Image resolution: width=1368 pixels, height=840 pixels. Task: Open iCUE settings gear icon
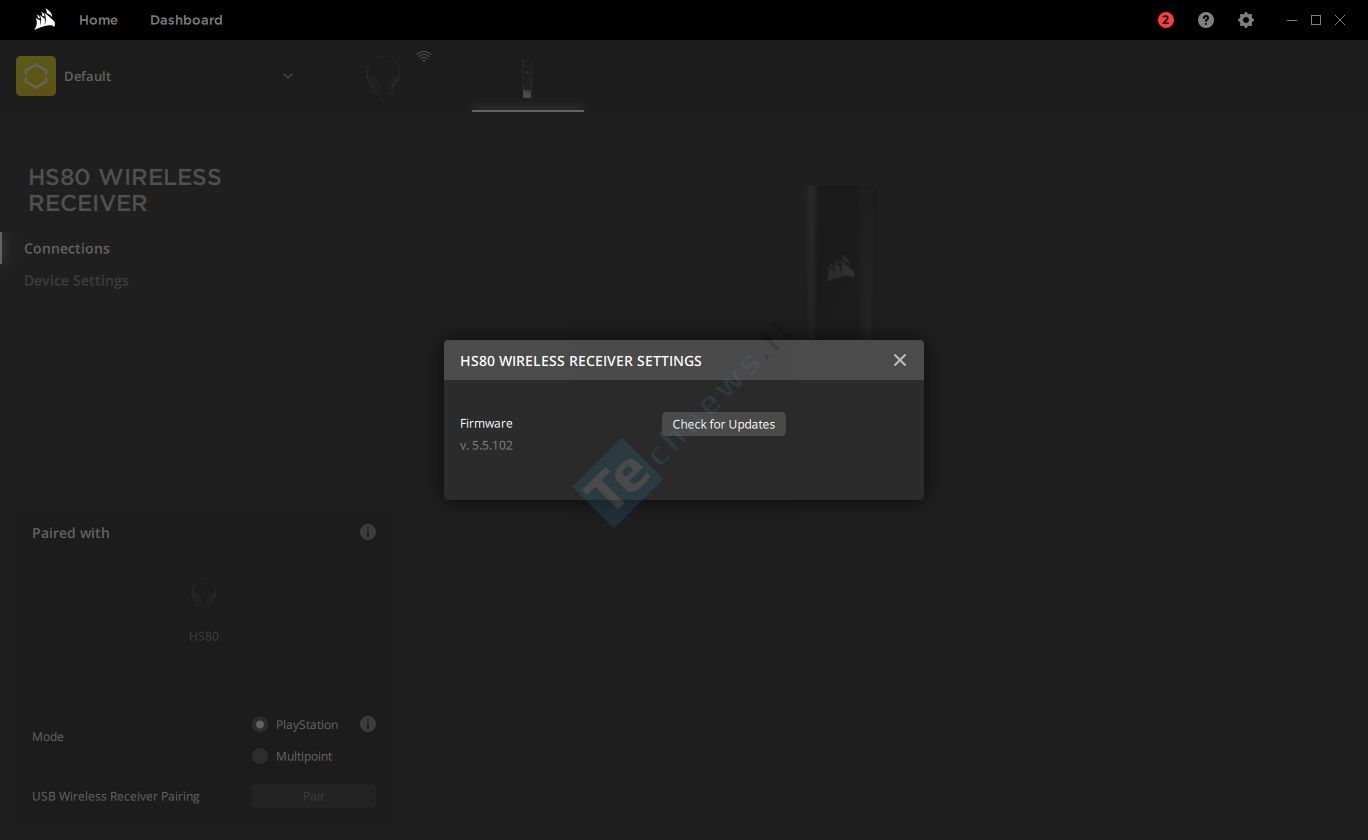point(1246,20)
